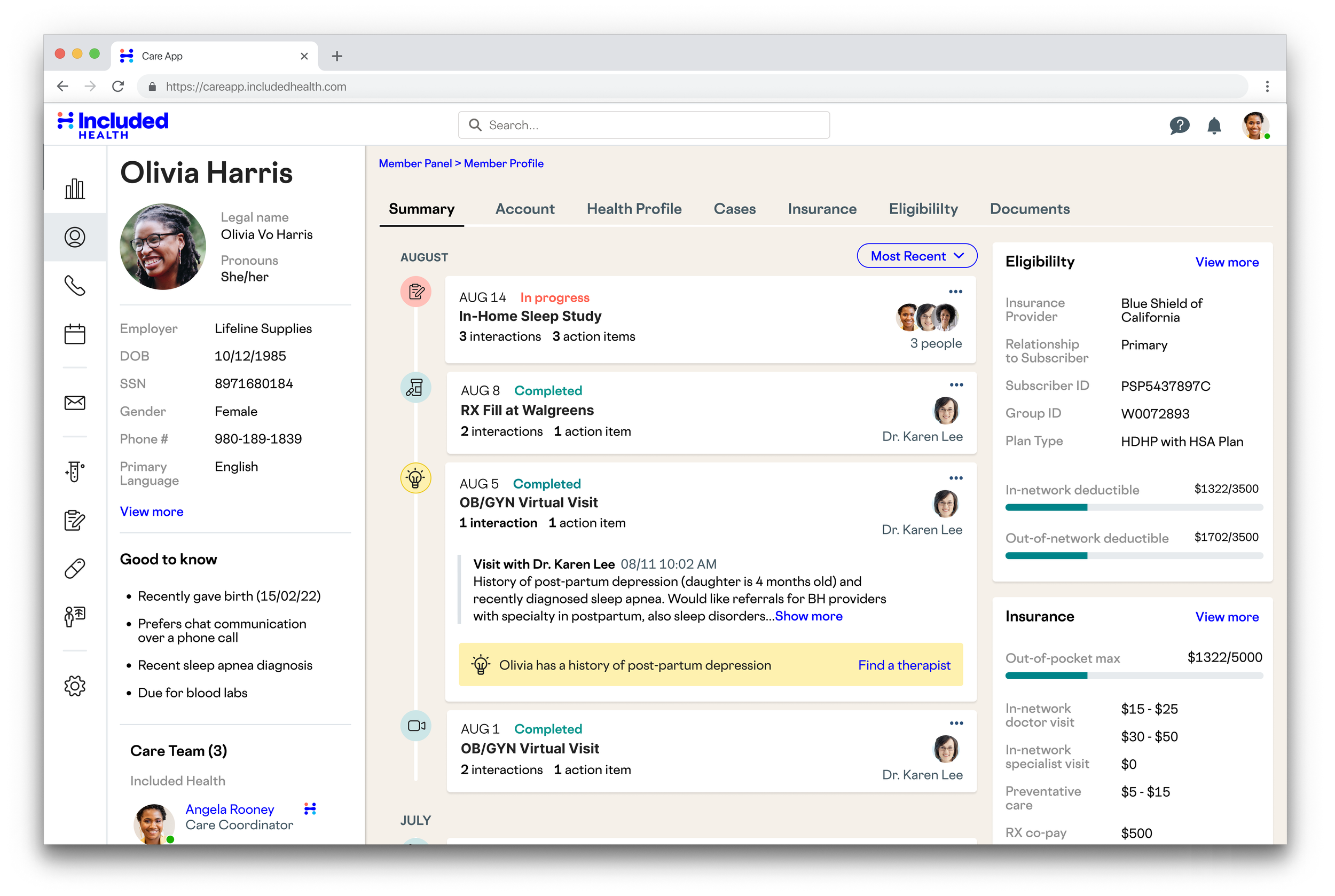Screen dimensions: 1335x896
Task: Click the Find a therapist link
Action: click(904, 665)
